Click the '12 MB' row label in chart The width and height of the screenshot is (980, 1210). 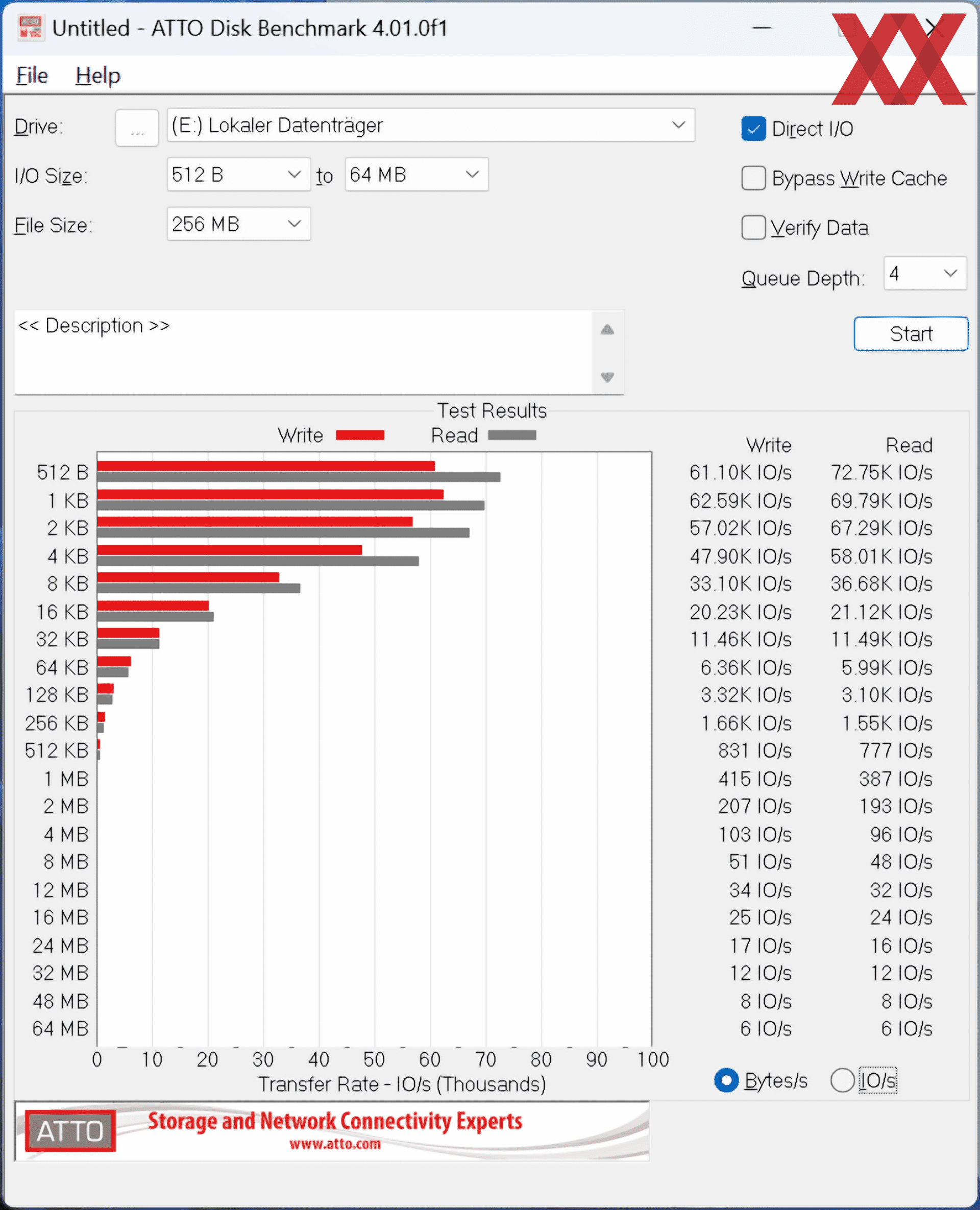click(60, 890)
